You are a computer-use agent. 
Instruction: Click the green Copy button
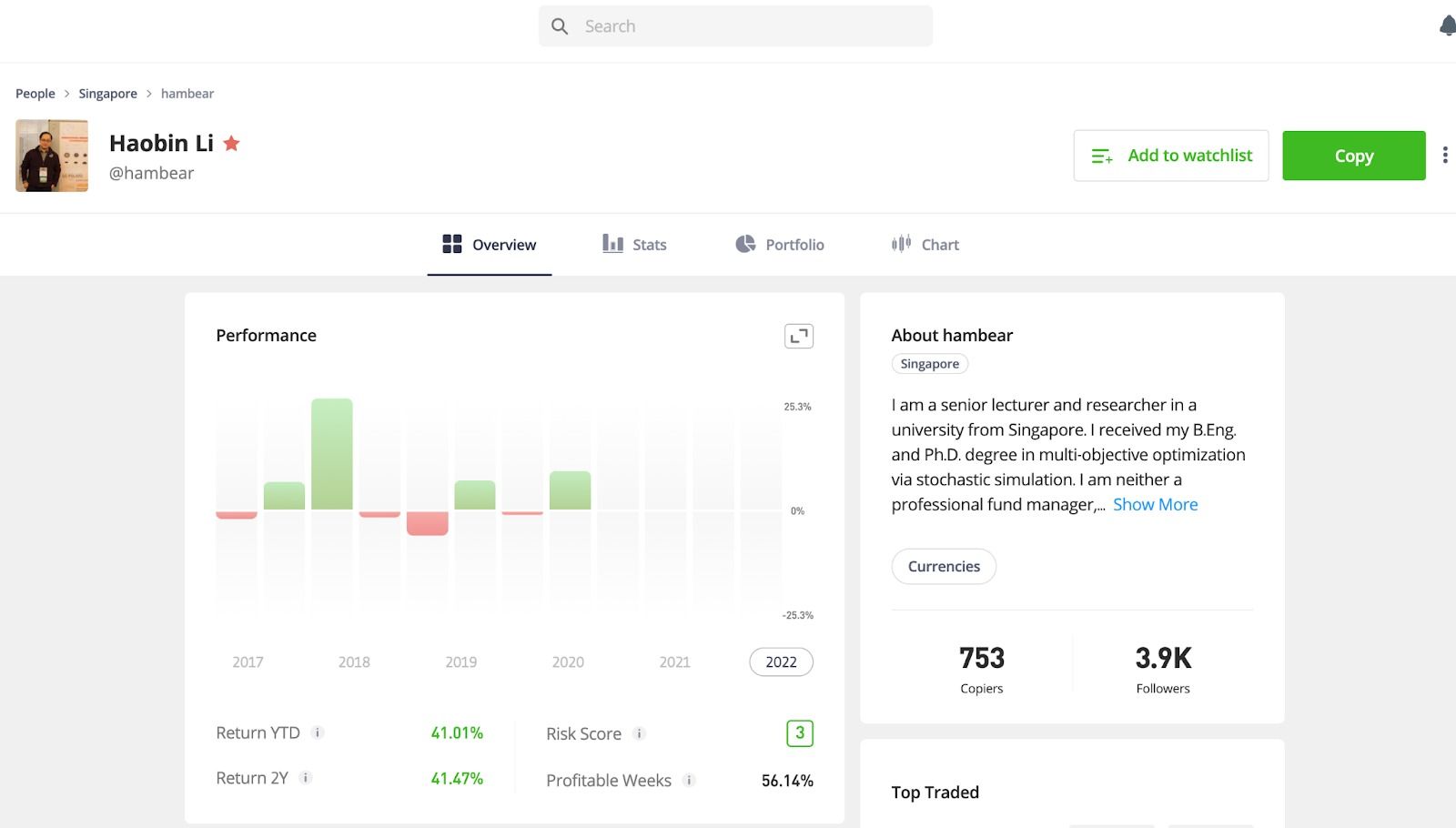pos(1354,156)
